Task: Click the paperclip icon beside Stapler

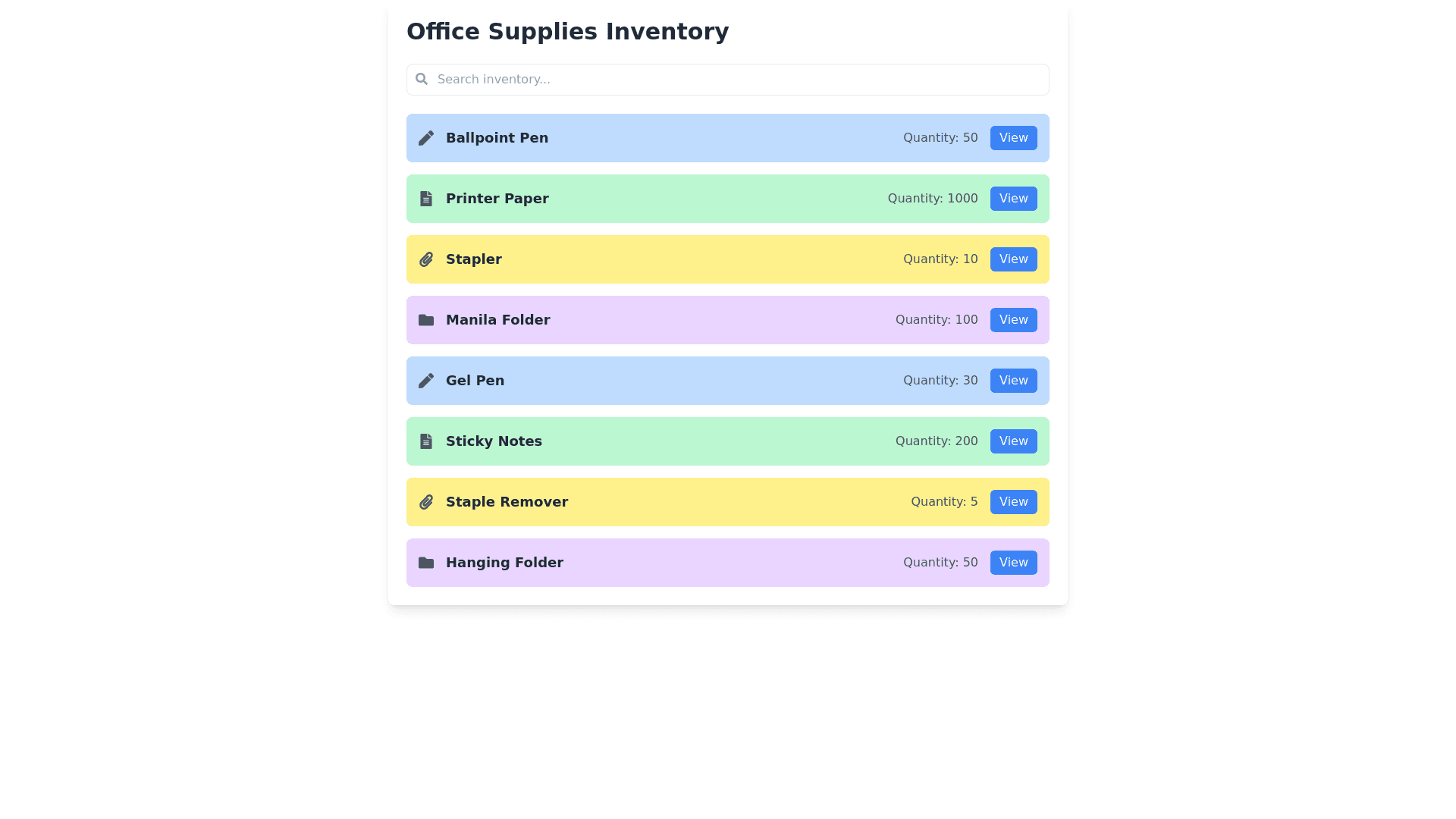Action: coord(426,259)
